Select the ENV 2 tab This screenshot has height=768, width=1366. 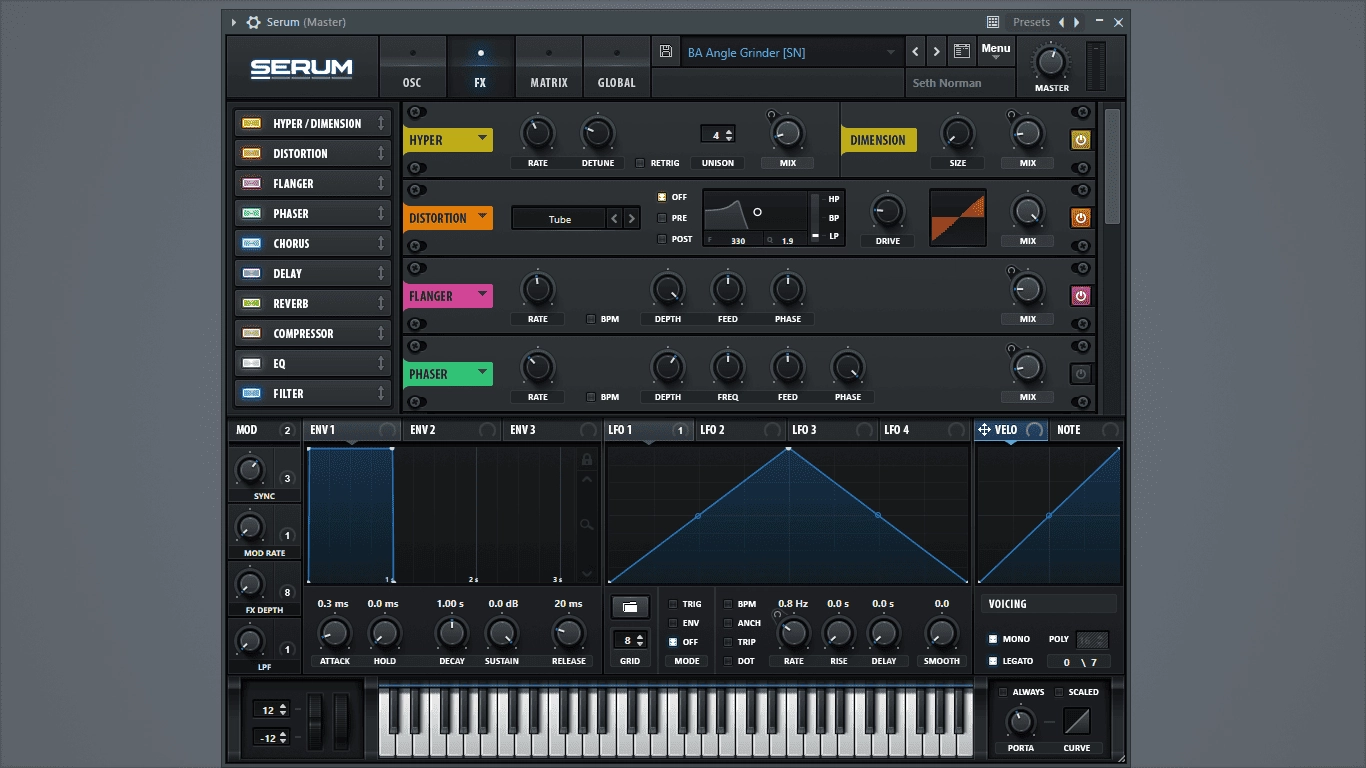coord(450,430)
